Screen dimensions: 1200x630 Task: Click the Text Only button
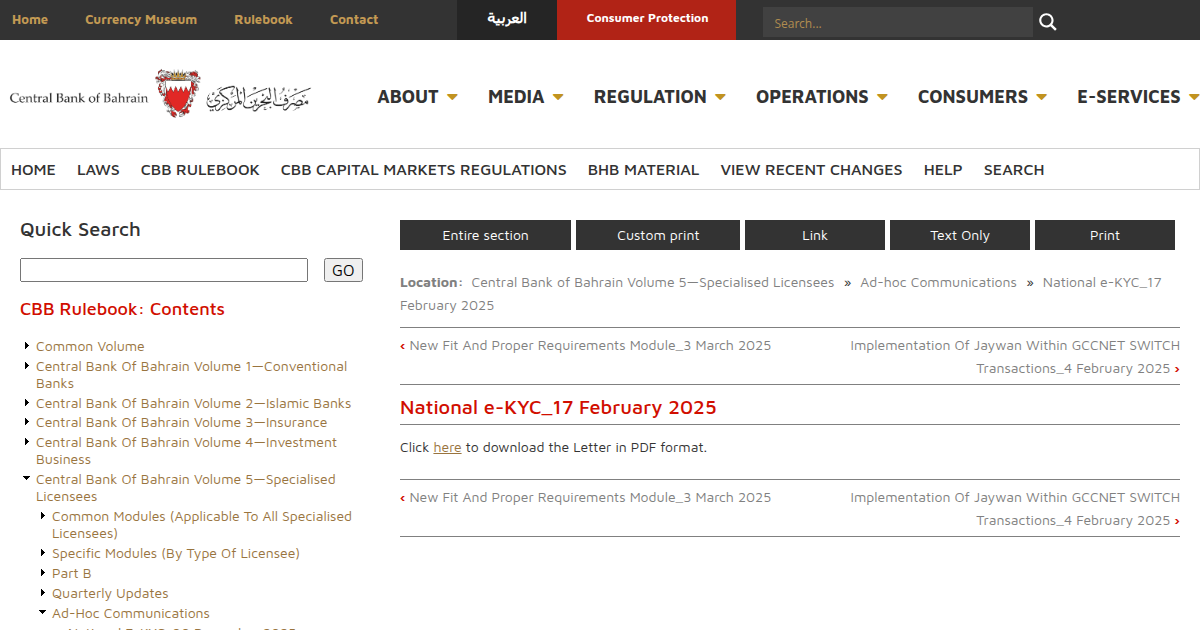959,235
